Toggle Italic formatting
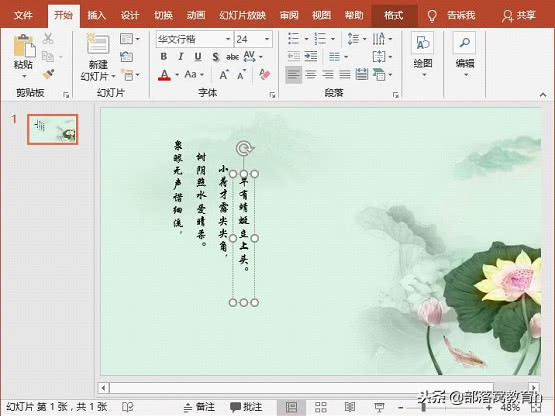This screenshot has width=555, height=416. tap(181, 56)
